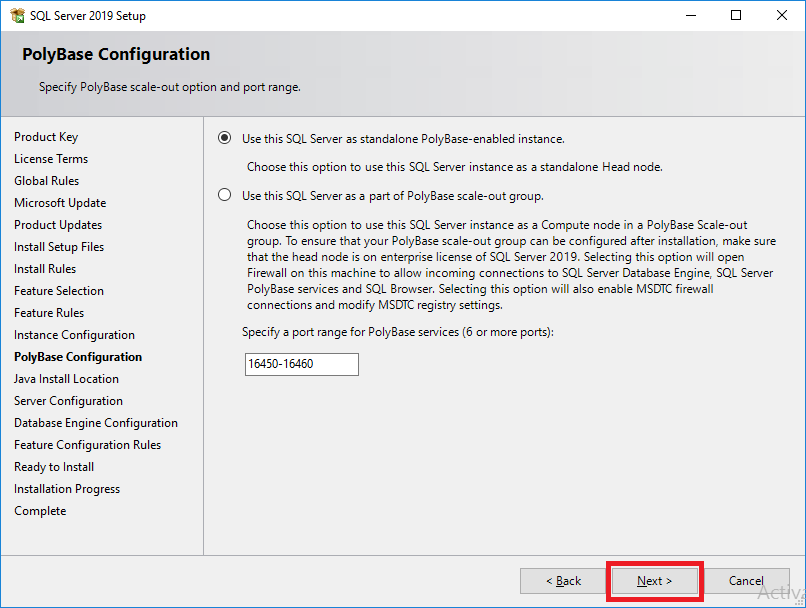806x608 pixels.
Task: Select the PolyBase Configuration step
Action: coord(77,356)
